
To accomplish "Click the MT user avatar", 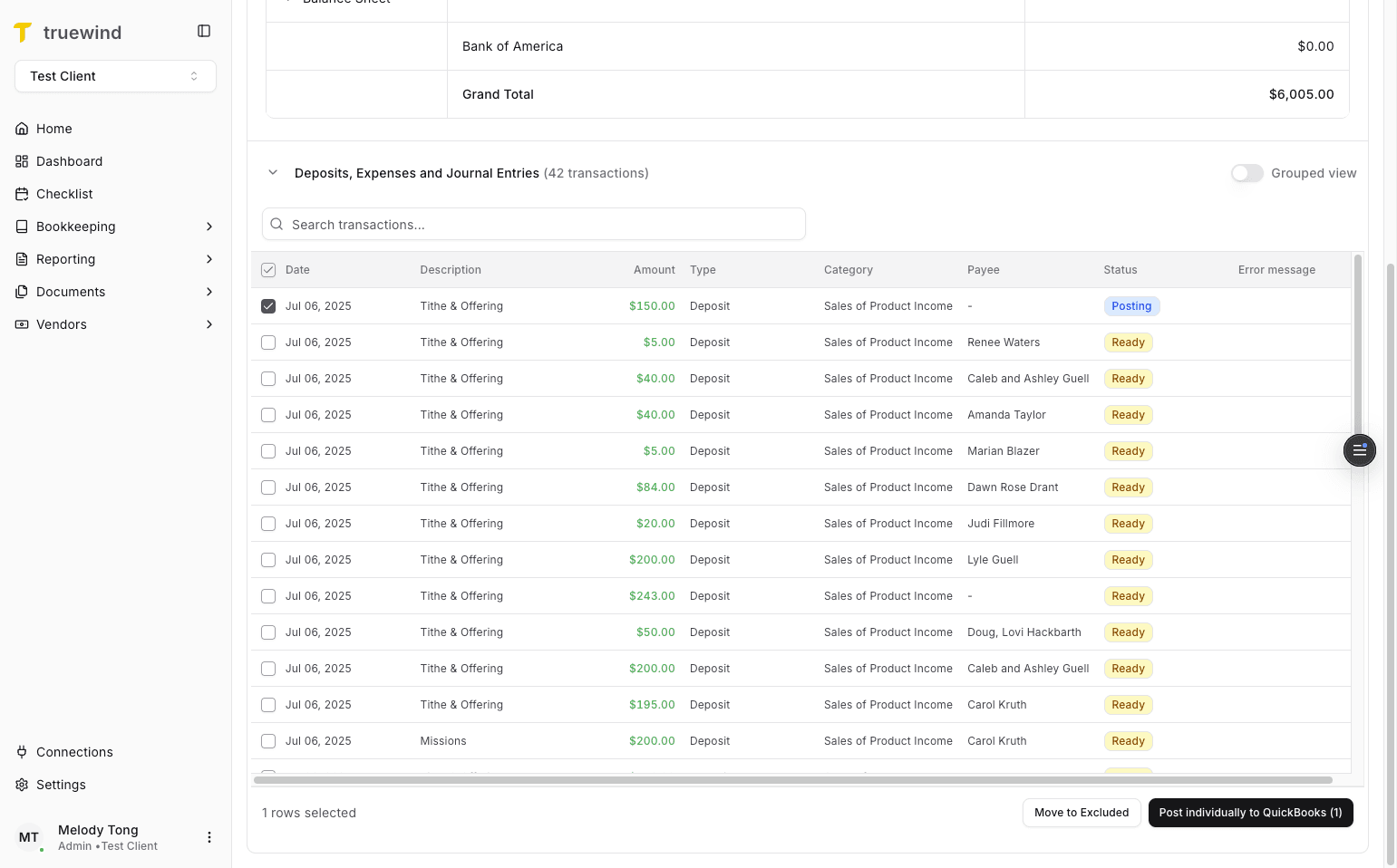I will (x=29, y=837).
